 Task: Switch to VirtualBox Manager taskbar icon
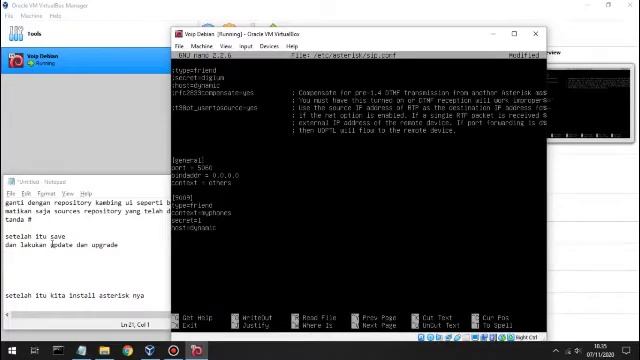[x=150, y=351]
